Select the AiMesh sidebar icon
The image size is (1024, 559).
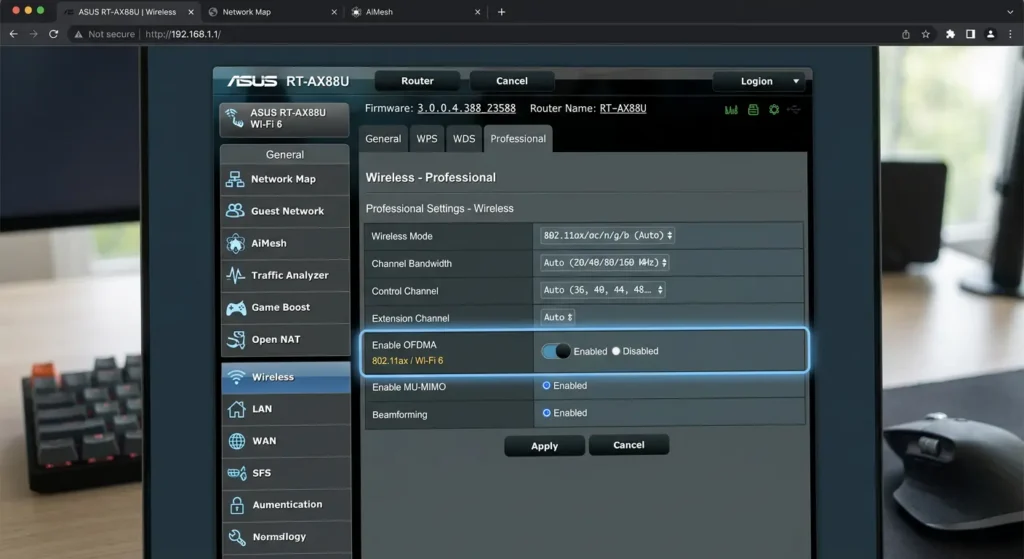coord(235,243)
